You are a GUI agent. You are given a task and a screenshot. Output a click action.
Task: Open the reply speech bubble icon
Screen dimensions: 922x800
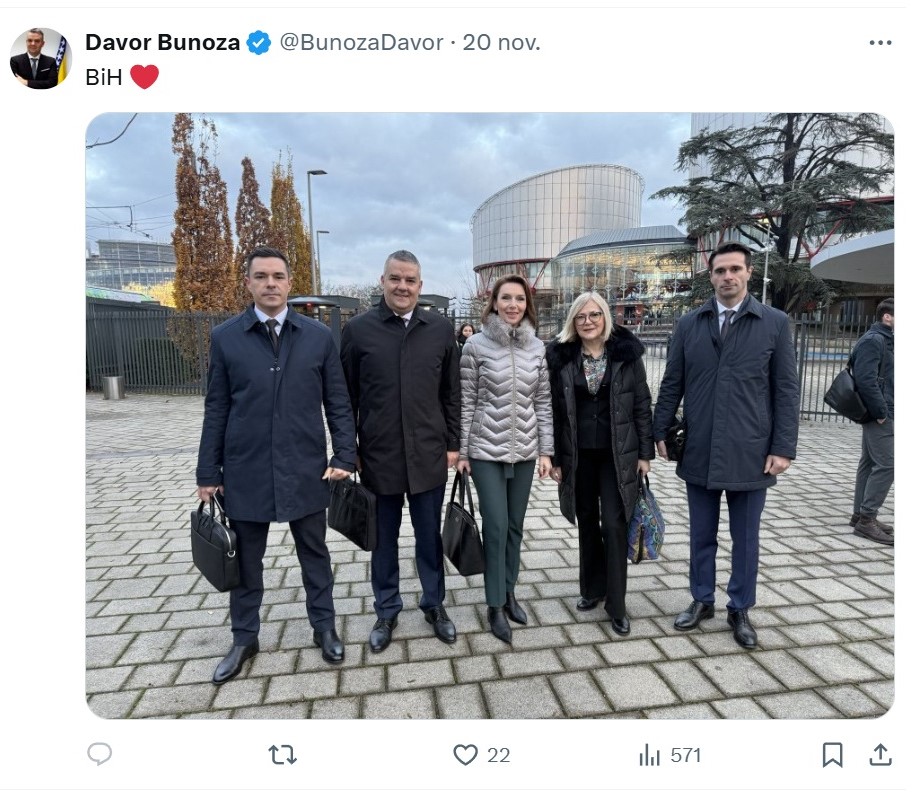point(99,754)
